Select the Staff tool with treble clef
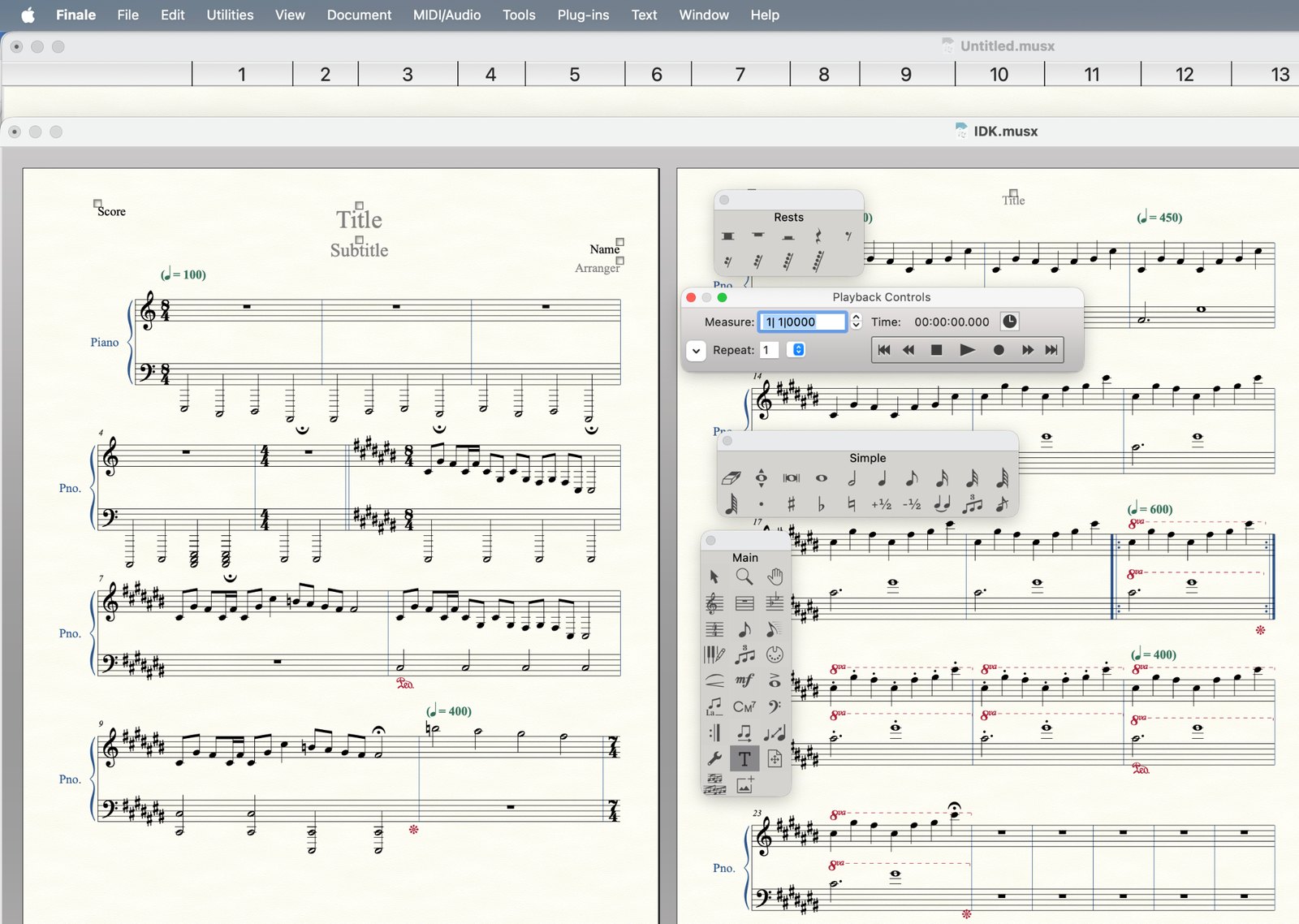 pos(714,602)
